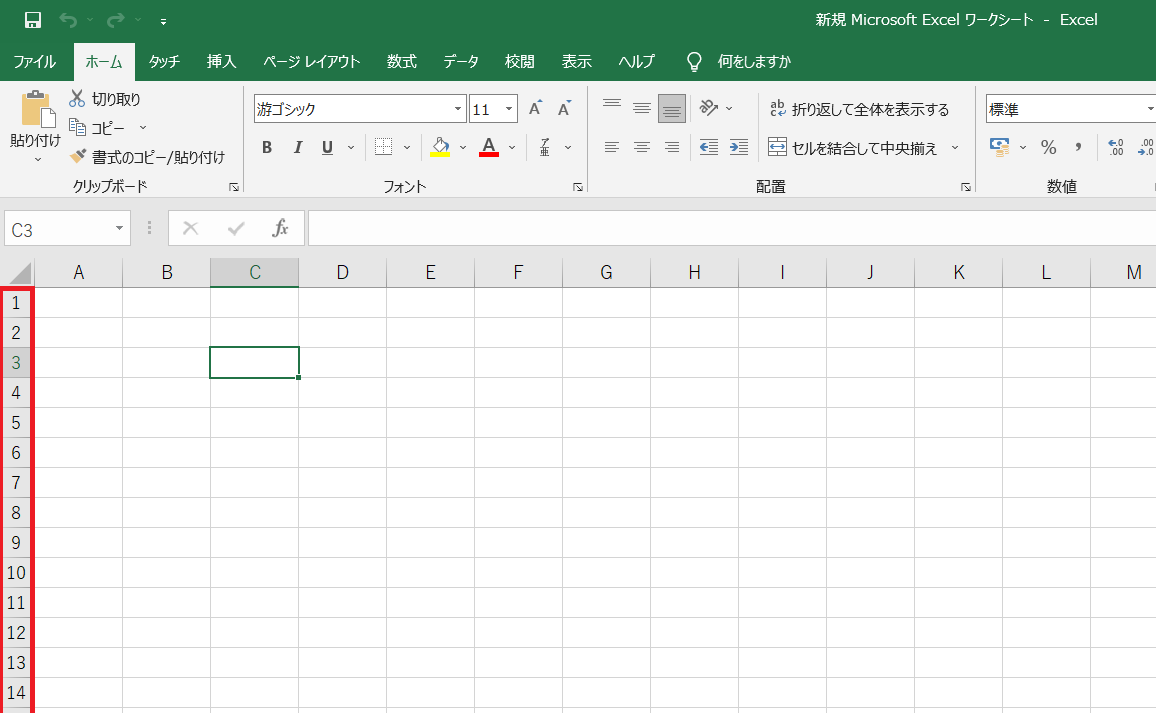Toggle Bold formatting
Viewport: 1156px width, 713px height.
coord(267,148)
